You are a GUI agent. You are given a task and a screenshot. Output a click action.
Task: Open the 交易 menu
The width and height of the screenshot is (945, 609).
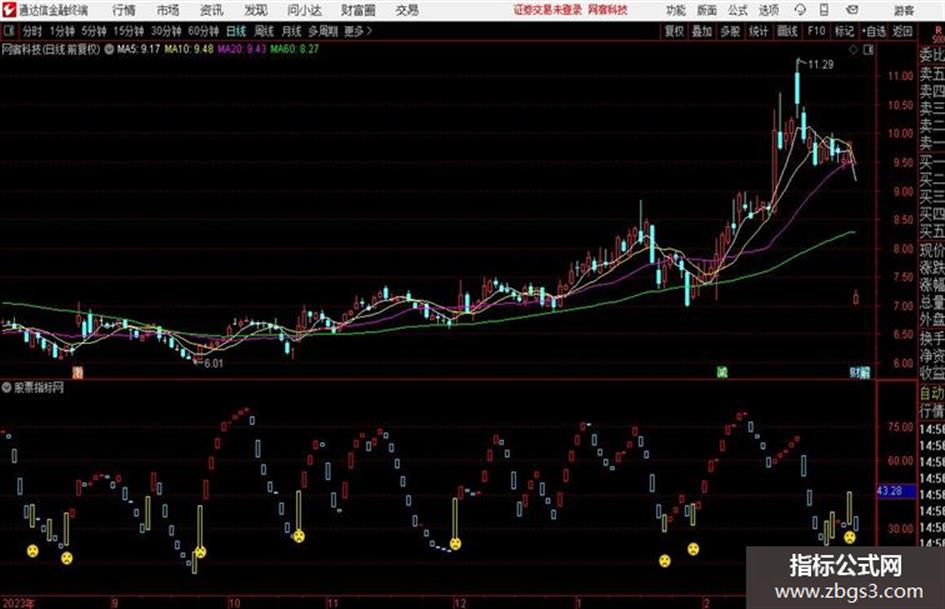click(407, 10)
